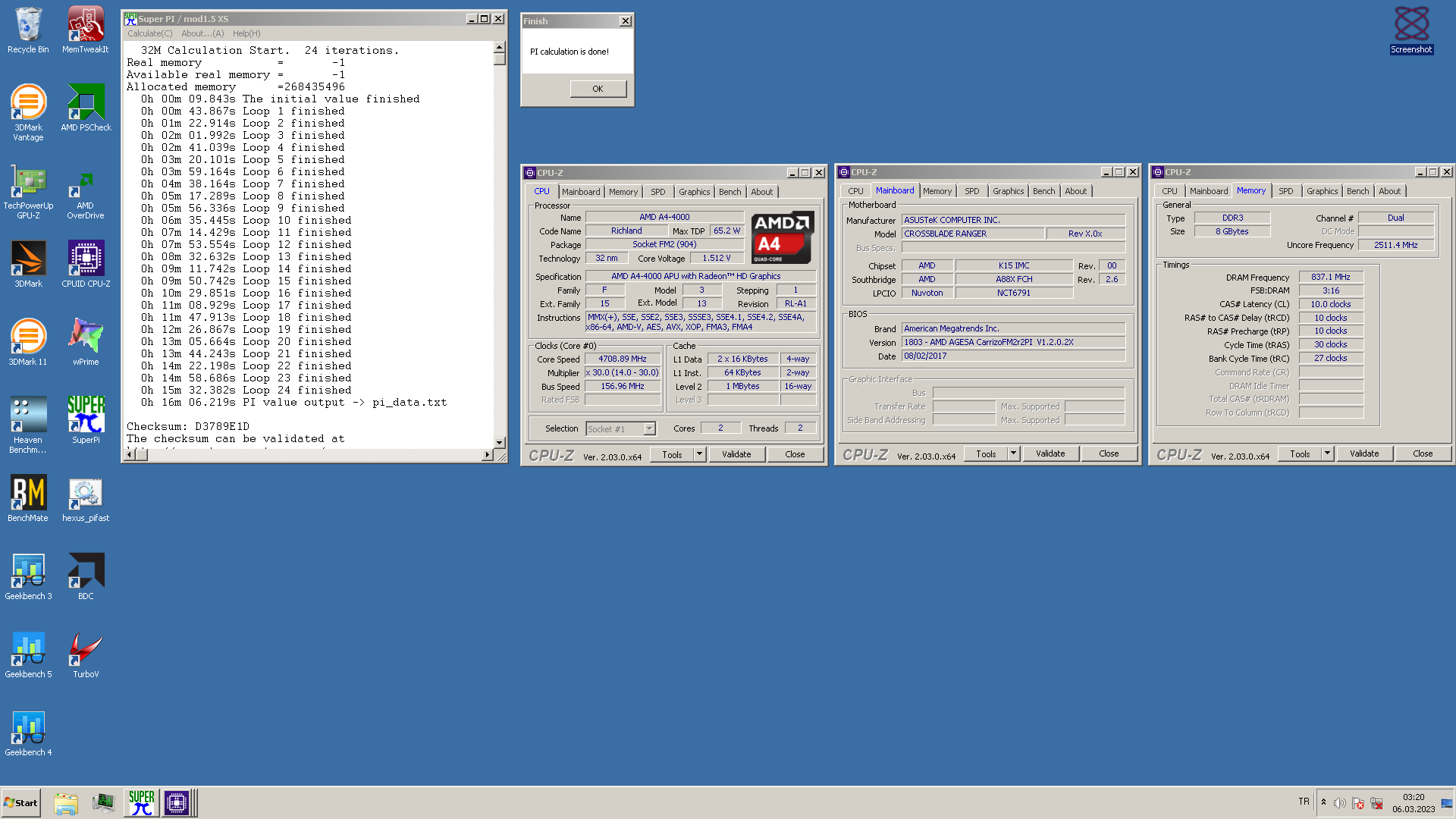Open the Start menu
The image size is (1456, 819).
coord(21,803)
